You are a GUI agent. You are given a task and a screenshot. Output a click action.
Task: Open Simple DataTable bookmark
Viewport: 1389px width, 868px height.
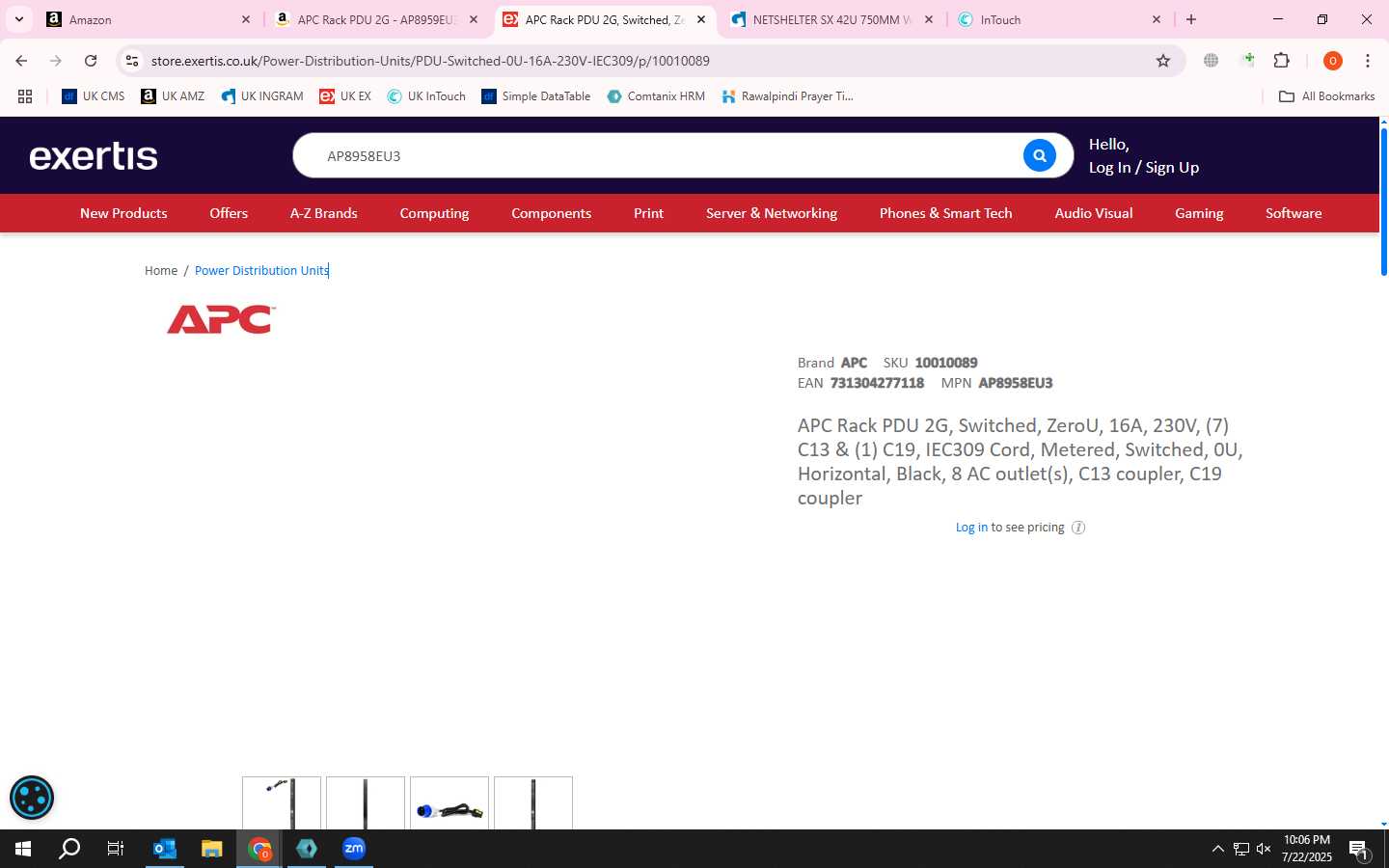click(x=536, y=96)
